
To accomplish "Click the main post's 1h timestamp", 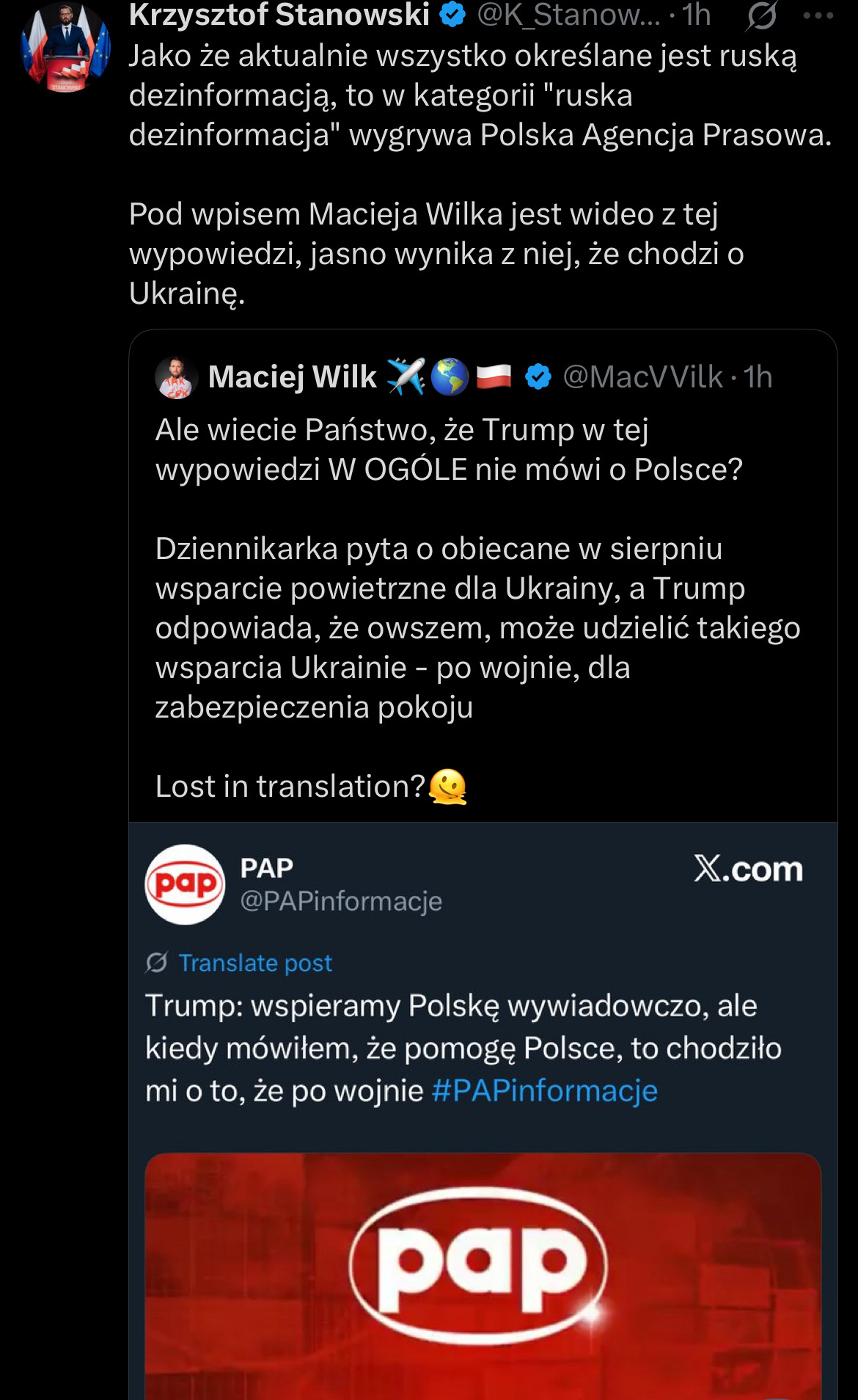I will 696,15.
